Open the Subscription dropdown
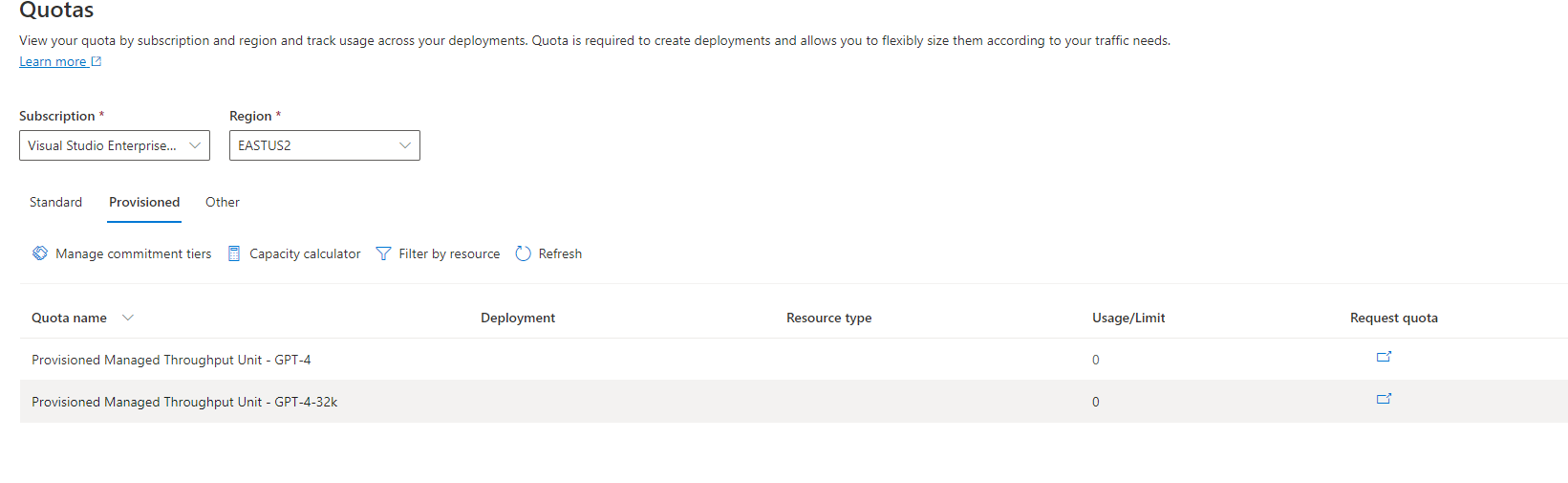1568x483 pixels. point(115,145)
